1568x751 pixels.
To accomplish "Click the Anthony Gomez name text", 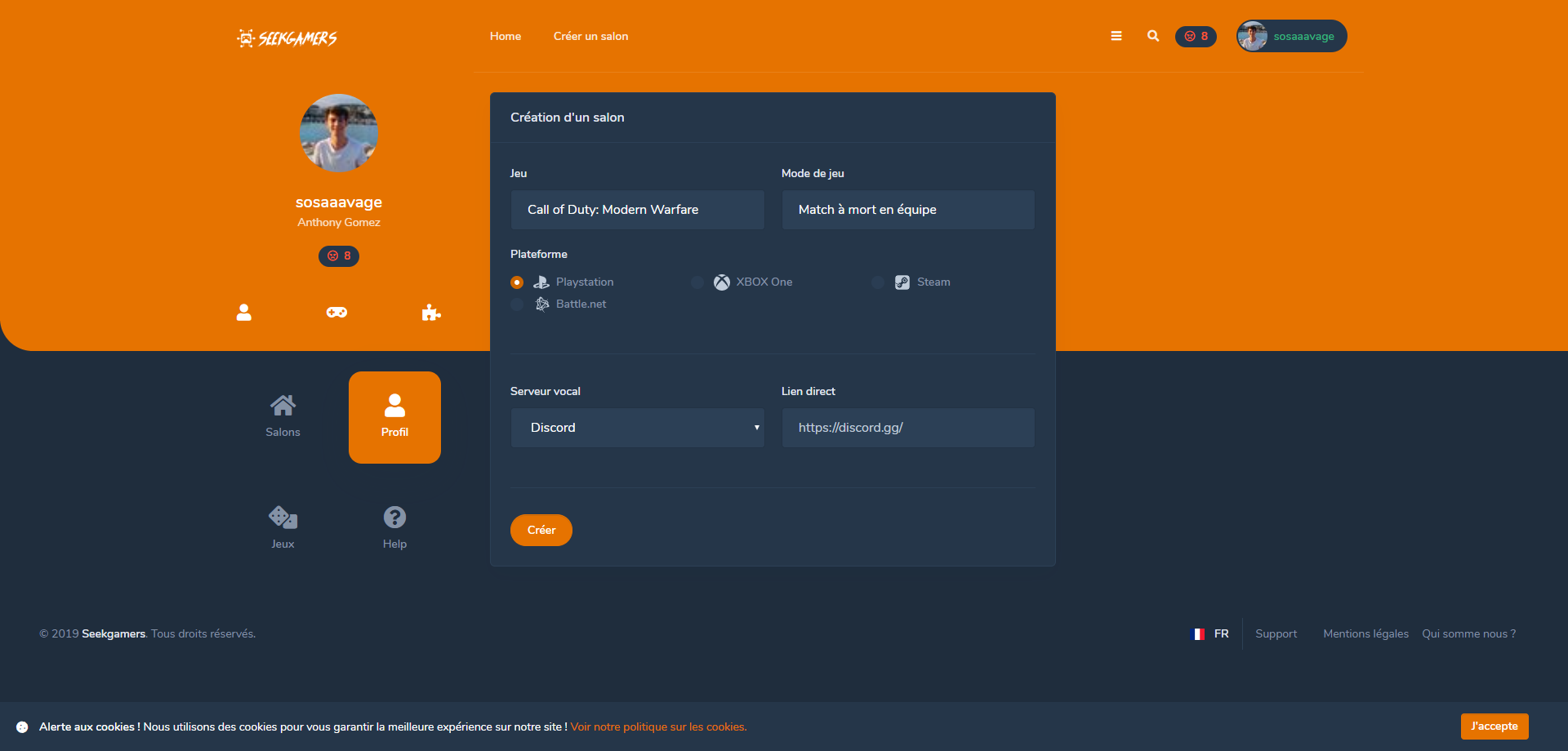I will tap(339, 223).
